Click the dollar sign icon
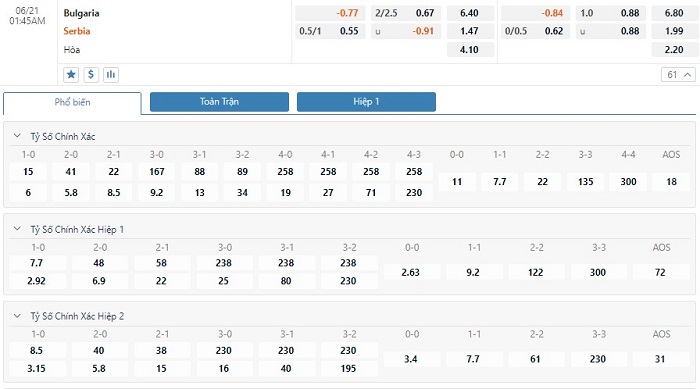This screenshot has width=700, height=389. 91,75
